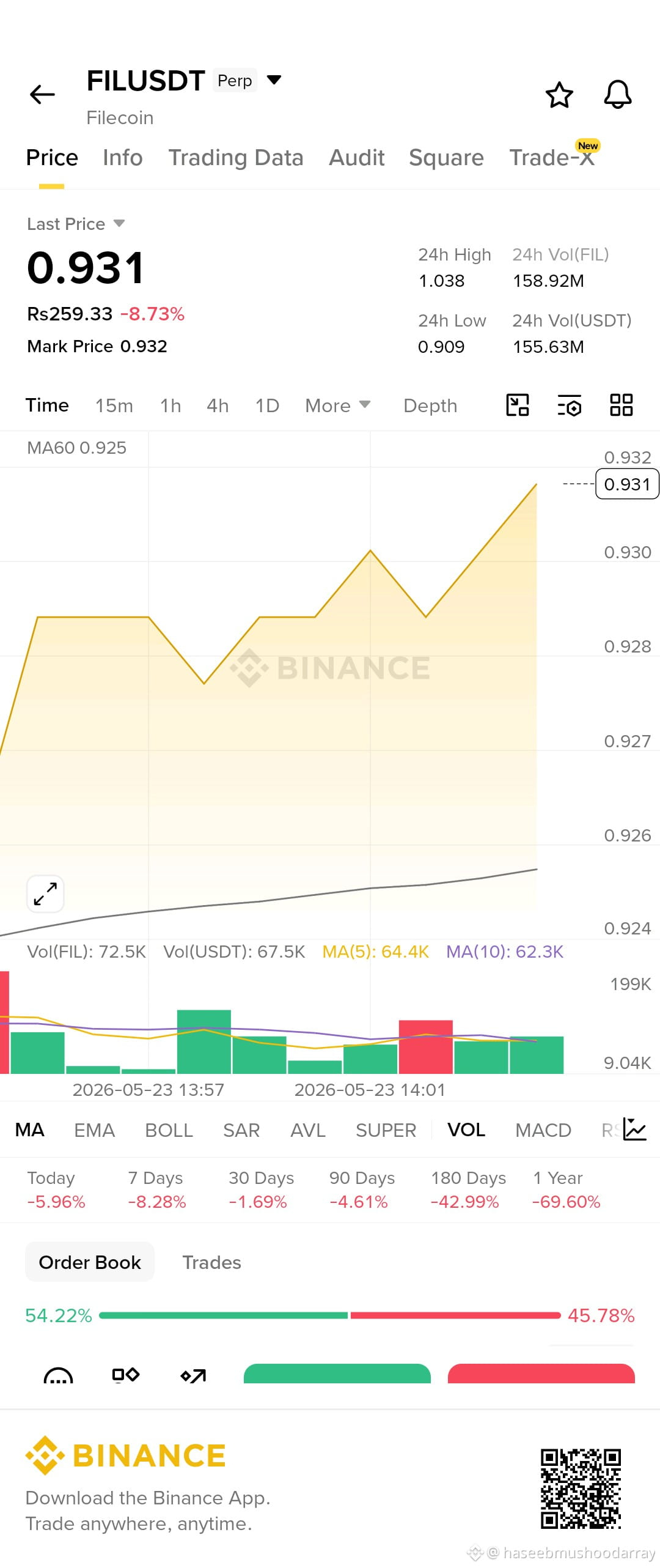Click the Mark Price 0.932 label

click(x=97, y=346)
